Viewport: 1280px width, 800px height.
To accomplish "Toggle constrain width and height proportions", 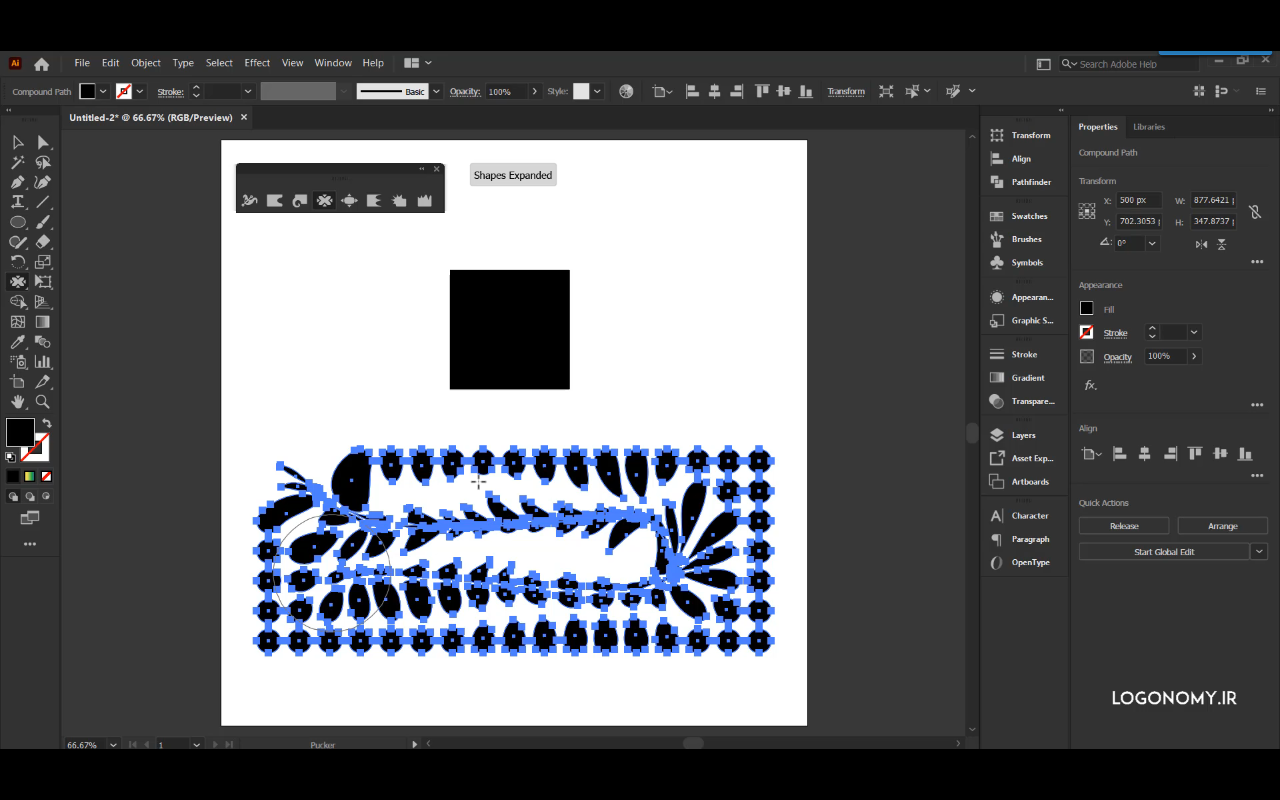I will [1255, 211].
